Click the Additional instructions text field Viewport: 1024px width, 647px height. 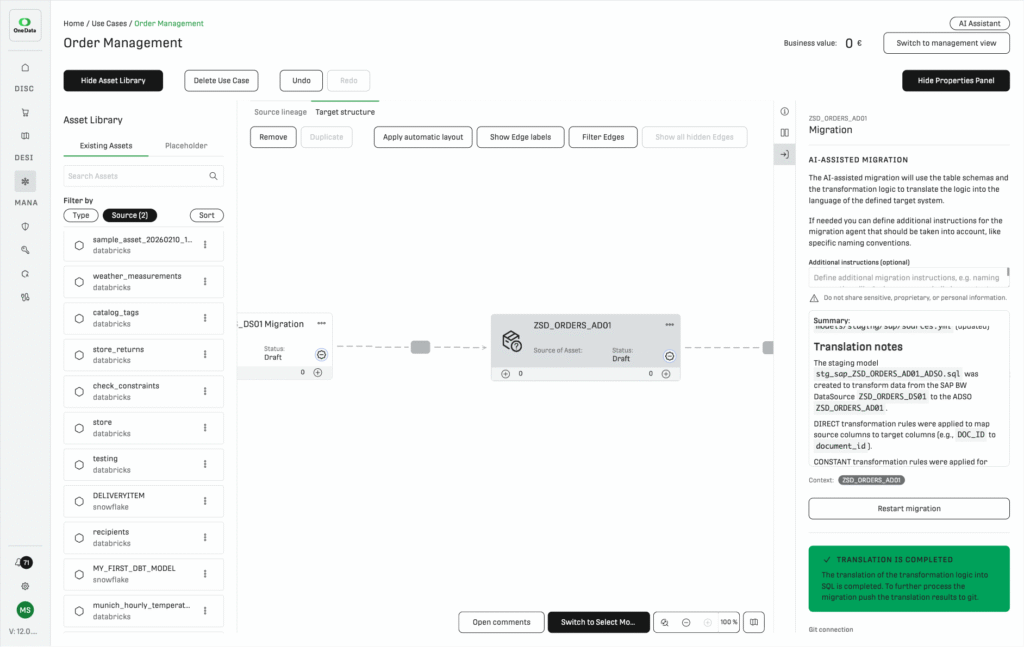click(x=908, y=277)
